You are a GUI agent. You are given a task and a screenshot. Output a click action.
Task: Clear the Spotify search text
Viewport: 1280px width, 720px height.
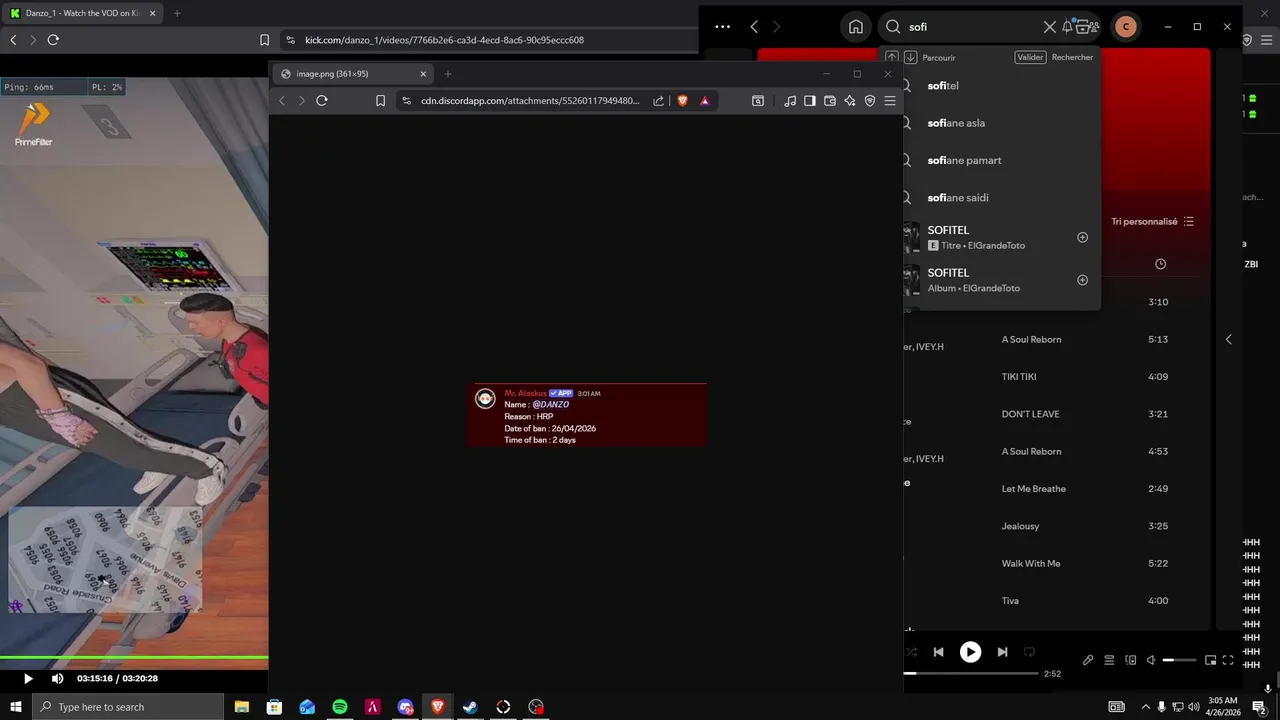[x=1050, y=27]
